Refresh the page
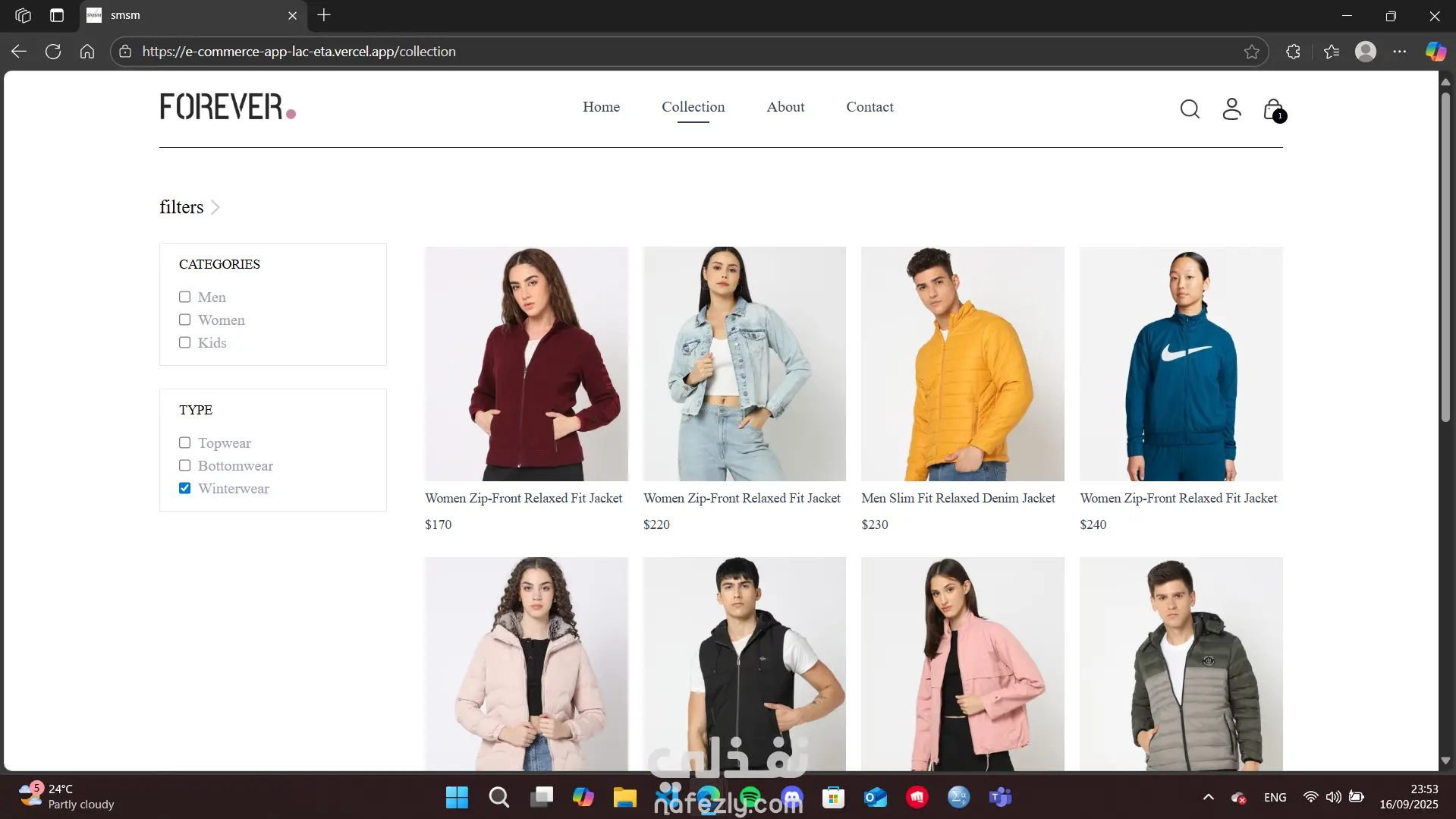 [x=53, y=52]
